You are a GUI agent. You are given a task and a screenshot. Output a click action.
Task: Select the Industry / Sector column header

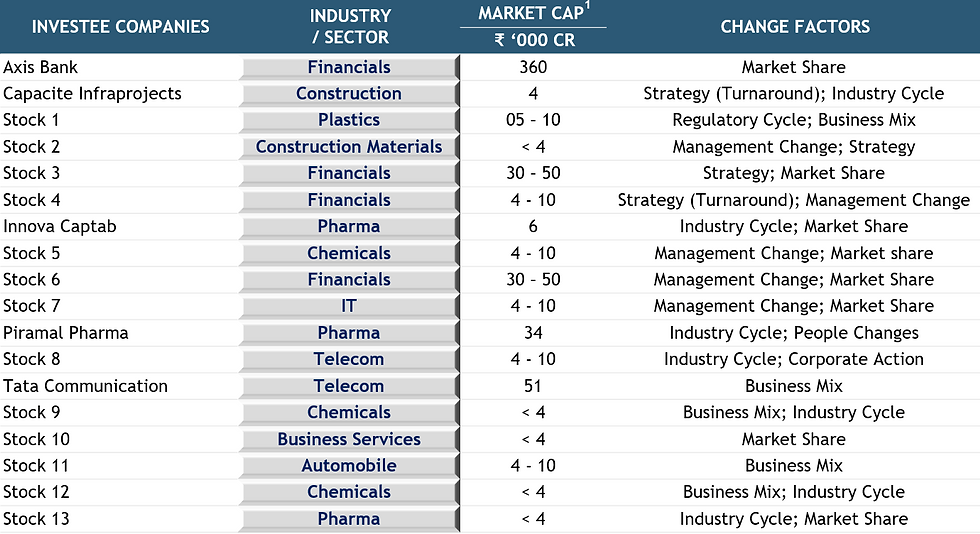coord(349,27)
